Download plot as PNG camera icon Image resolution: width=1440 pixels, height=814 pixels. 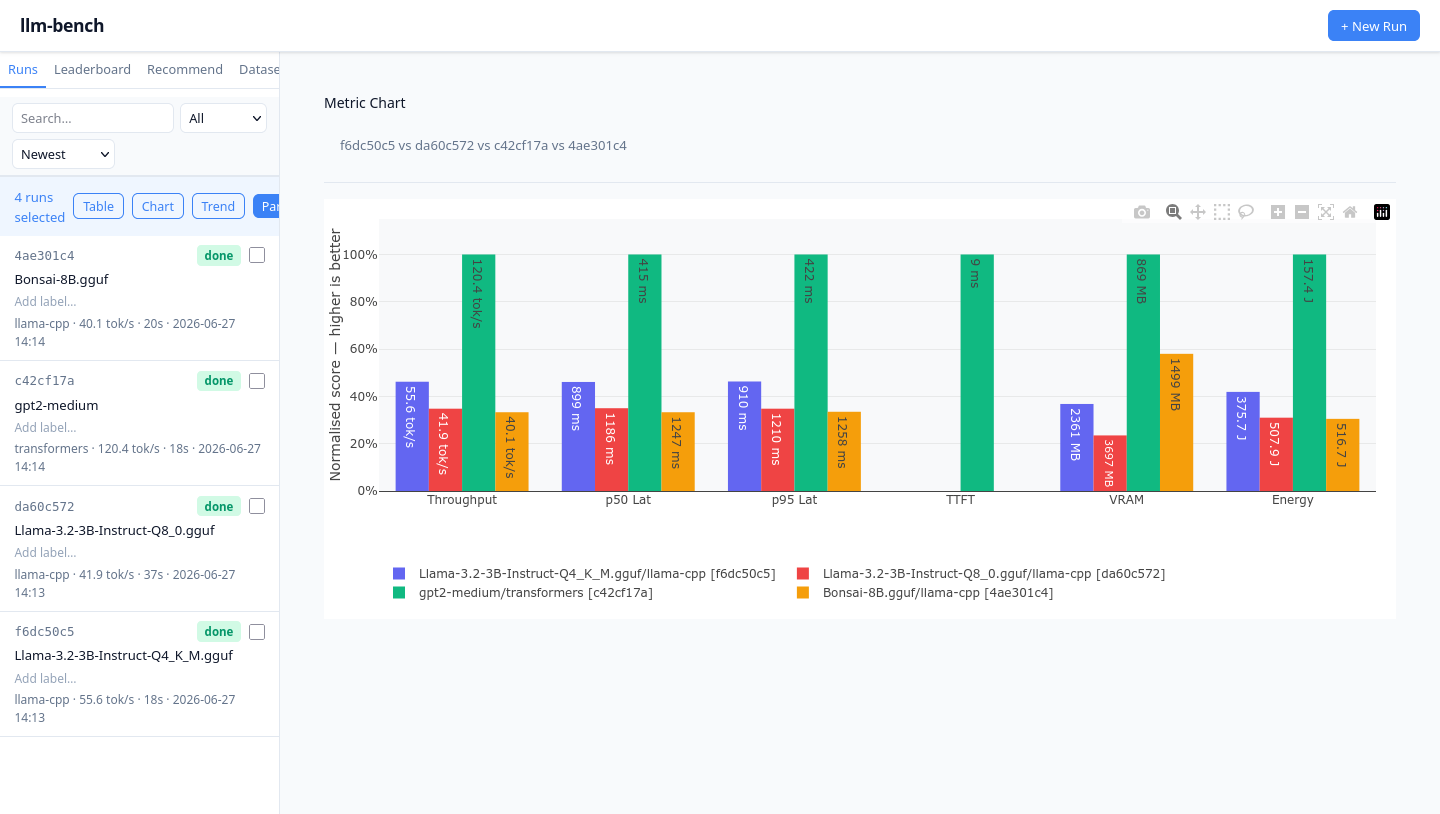click(1142, 212)
